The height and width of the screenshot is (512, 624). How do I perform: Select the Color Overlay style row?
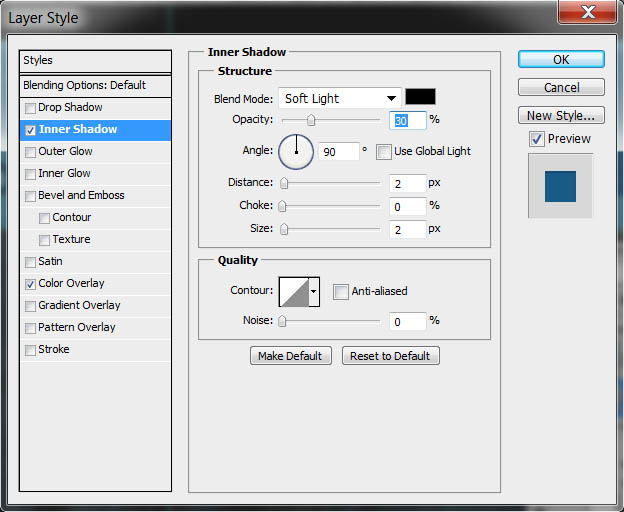tap(96, 284)
